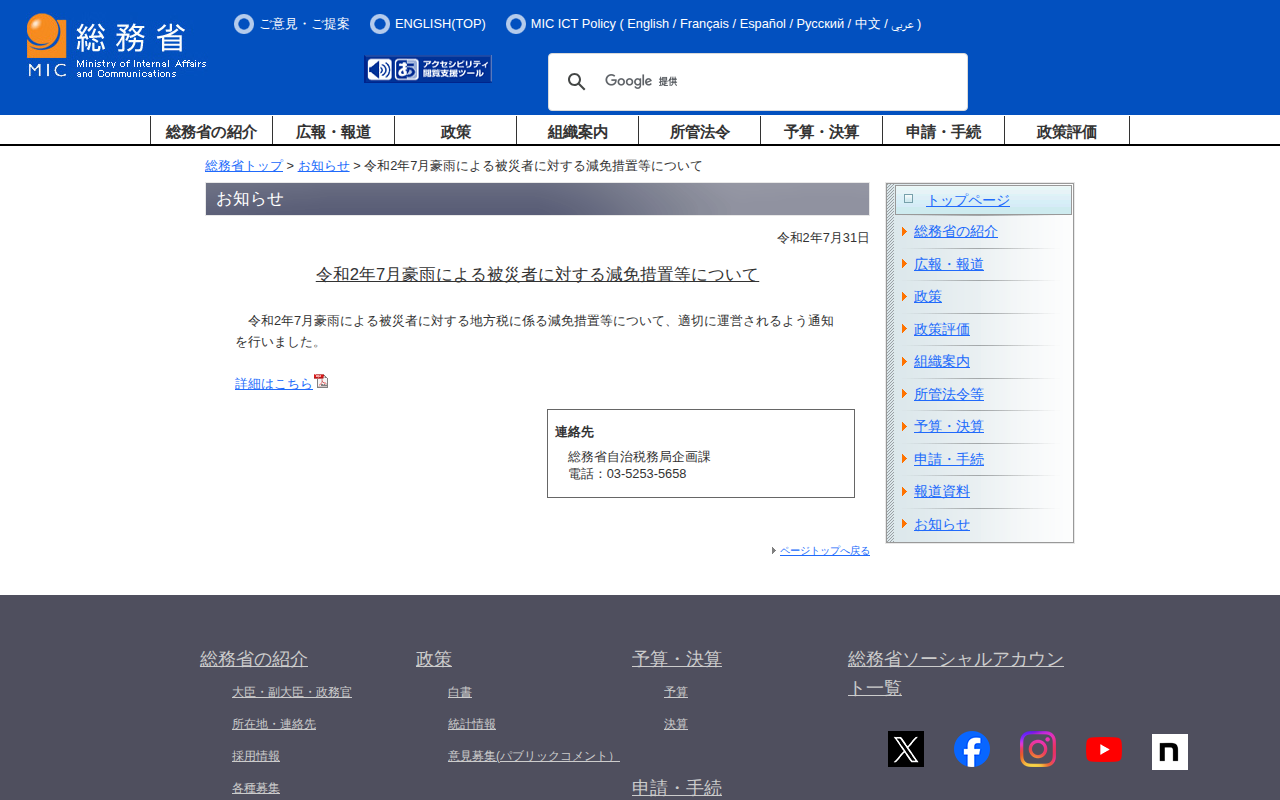Screen dimensions: 1280x800
Task: Open the 政策 main navigation menu
Action: [455, 131]
